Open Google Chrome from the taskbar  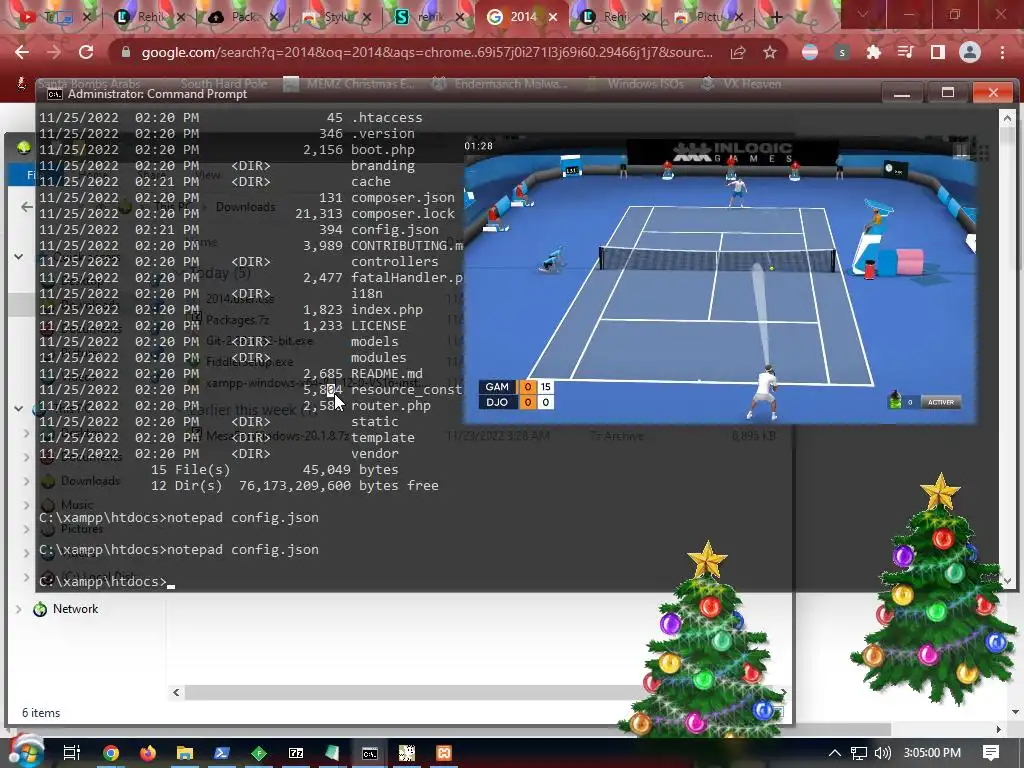point(111,753)
